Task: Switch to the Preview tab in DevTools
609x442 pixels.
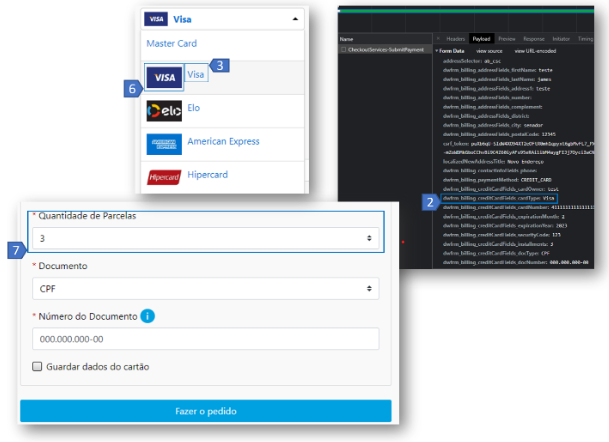Action: [x=506, y=39]
